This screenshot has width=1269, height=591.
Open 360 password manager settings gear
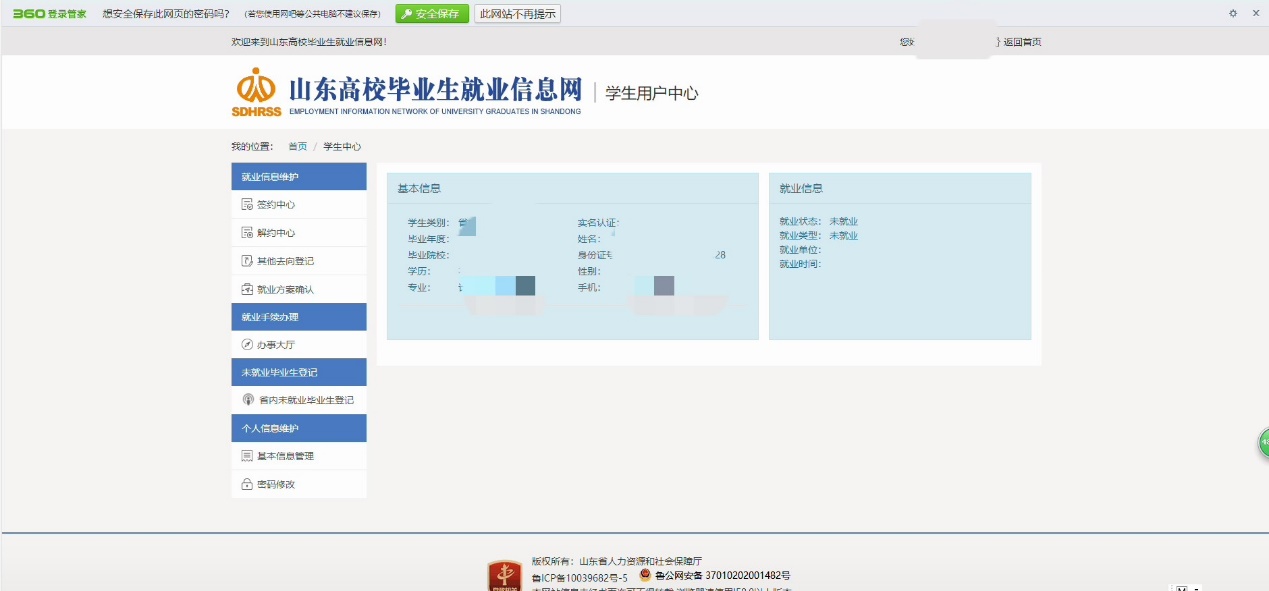click(1233, 13)
